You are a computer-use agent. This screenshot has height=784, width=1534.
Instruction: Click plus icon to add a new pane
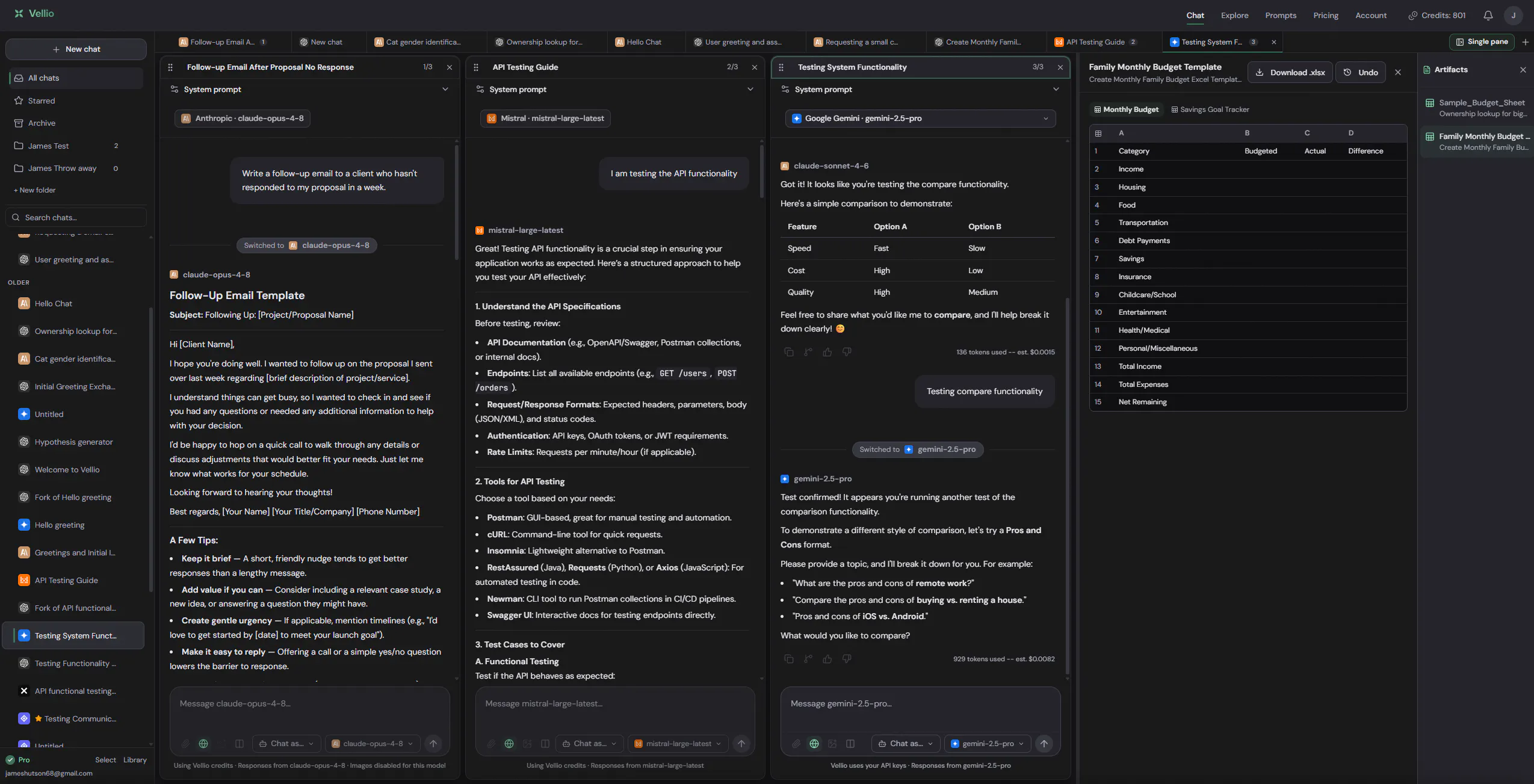point(1526,42)
